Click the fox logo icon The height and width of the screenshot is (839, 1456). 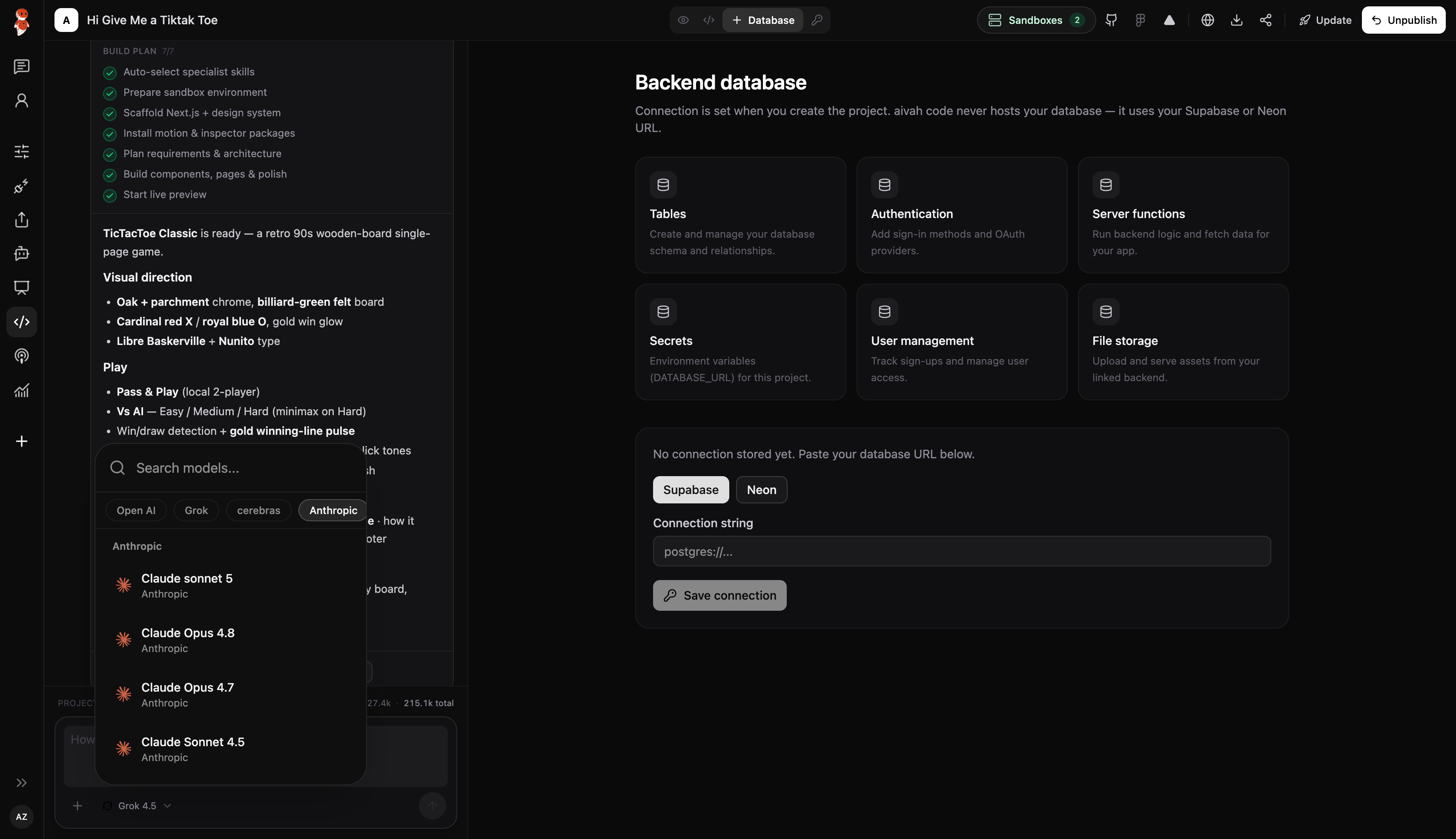(x=21, y=21)
